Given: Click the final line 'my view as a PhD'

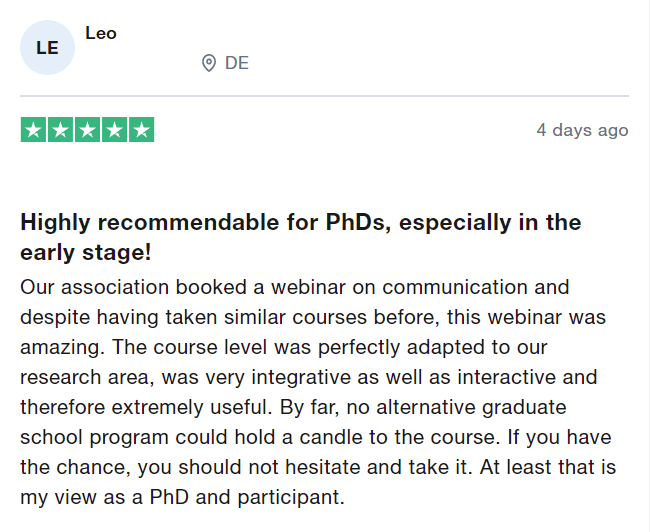Looking at the screenshot, I should [x=182, y=497].
